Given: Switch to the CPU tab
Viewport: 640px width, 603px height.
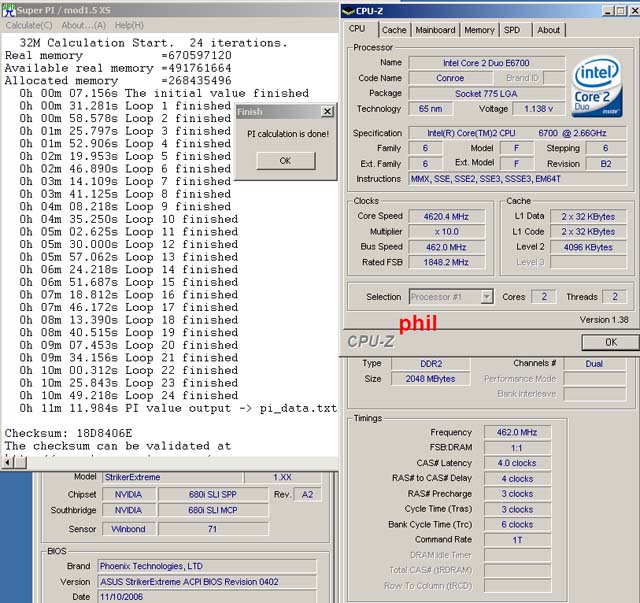Looking at the screenshot, I should click(357, 29).
